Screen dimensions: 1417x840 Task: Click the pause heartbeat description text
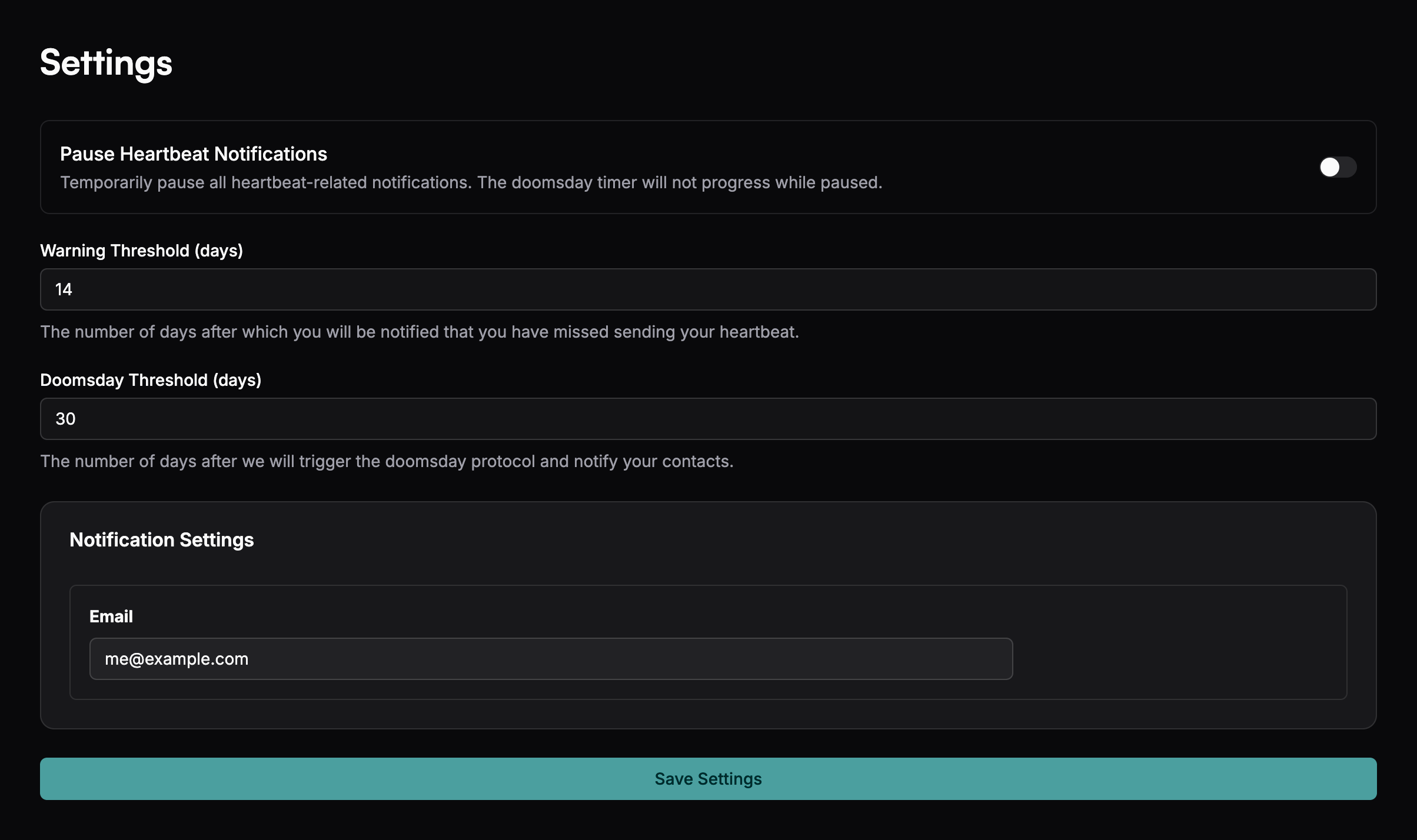coord(471,183)
